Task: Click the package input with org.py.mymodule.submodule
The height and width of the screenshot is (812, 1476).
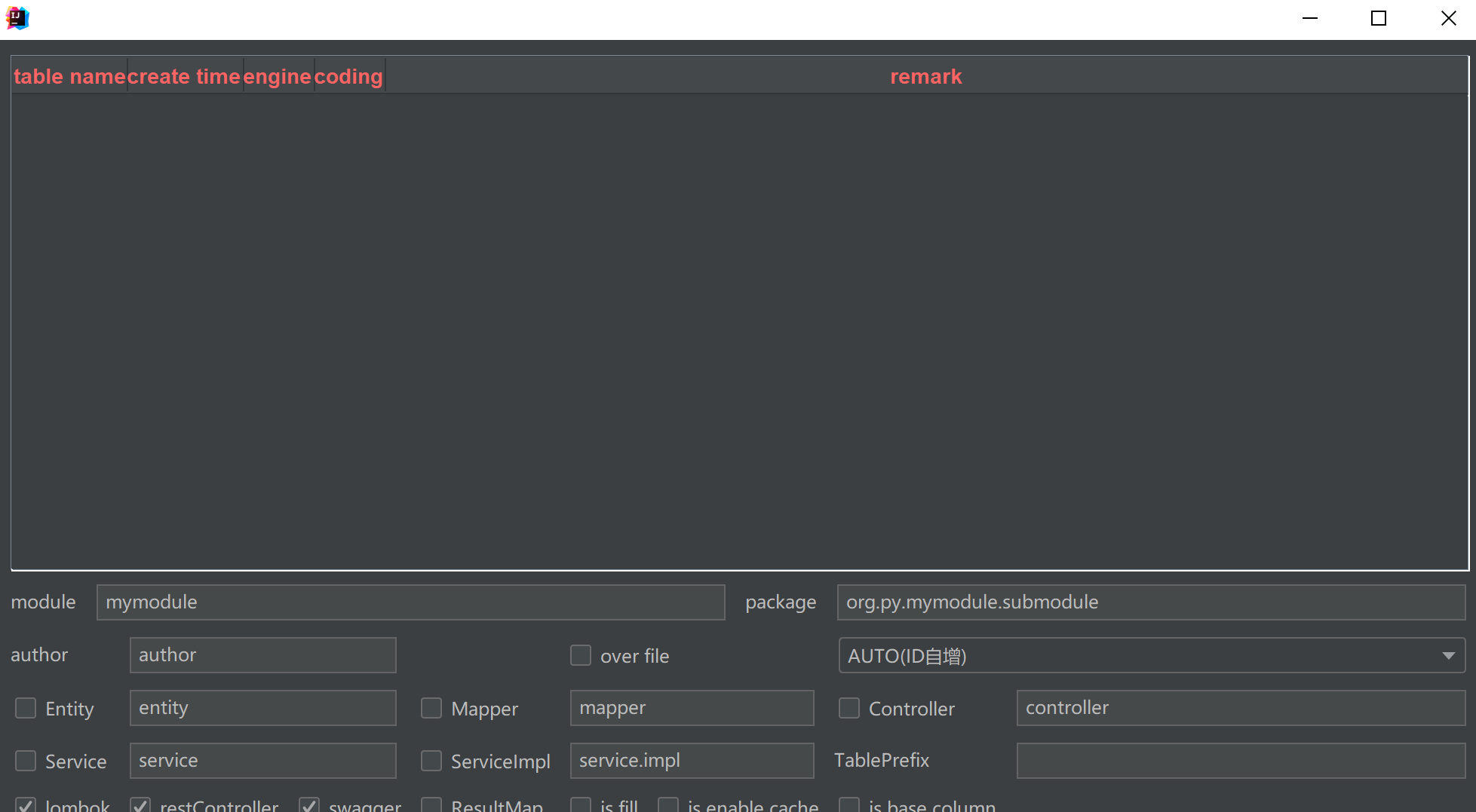Action: tap(1152, 602)
